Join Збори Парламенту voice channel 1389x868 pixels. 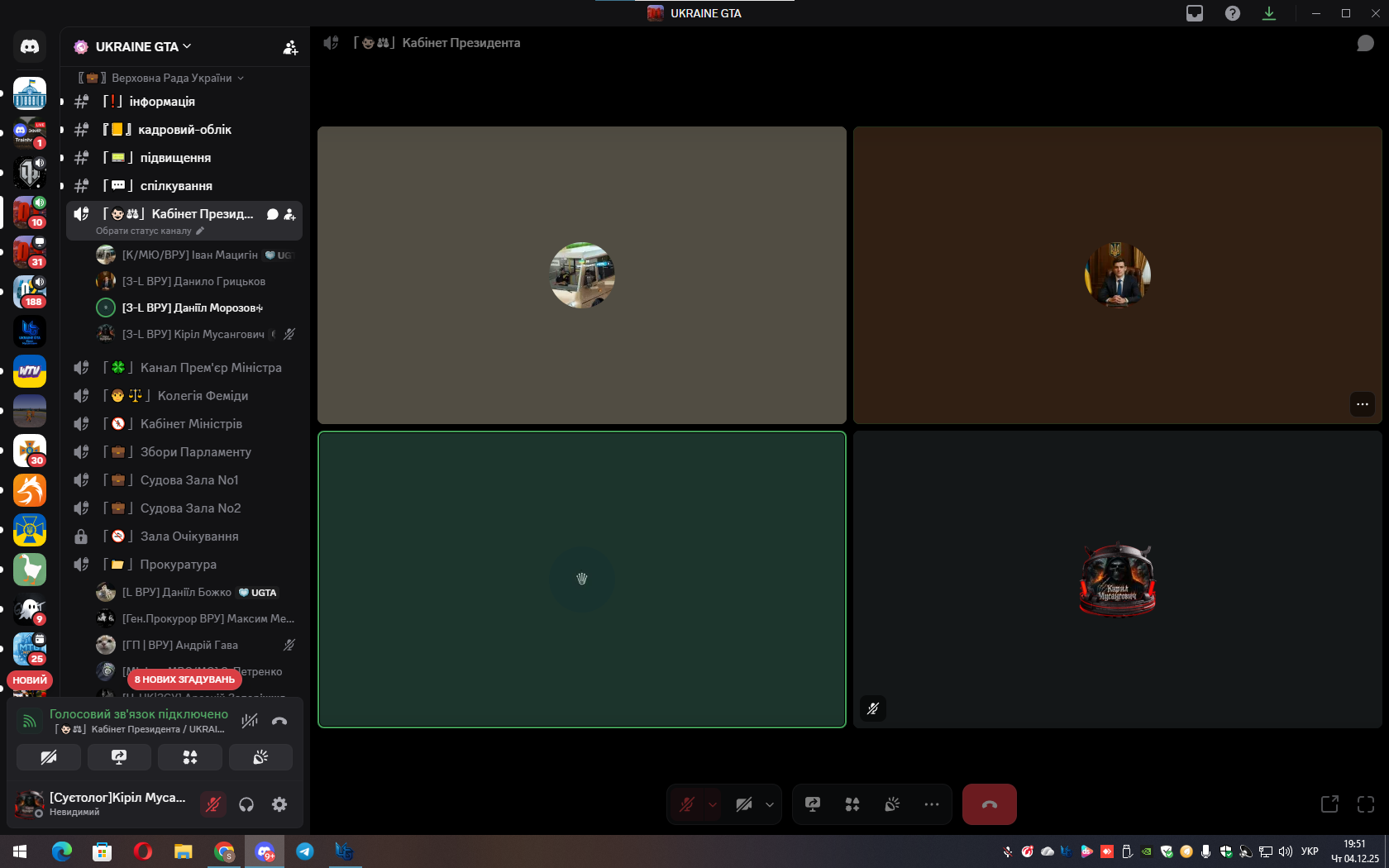pyautogui.click(x=184, y=452)
